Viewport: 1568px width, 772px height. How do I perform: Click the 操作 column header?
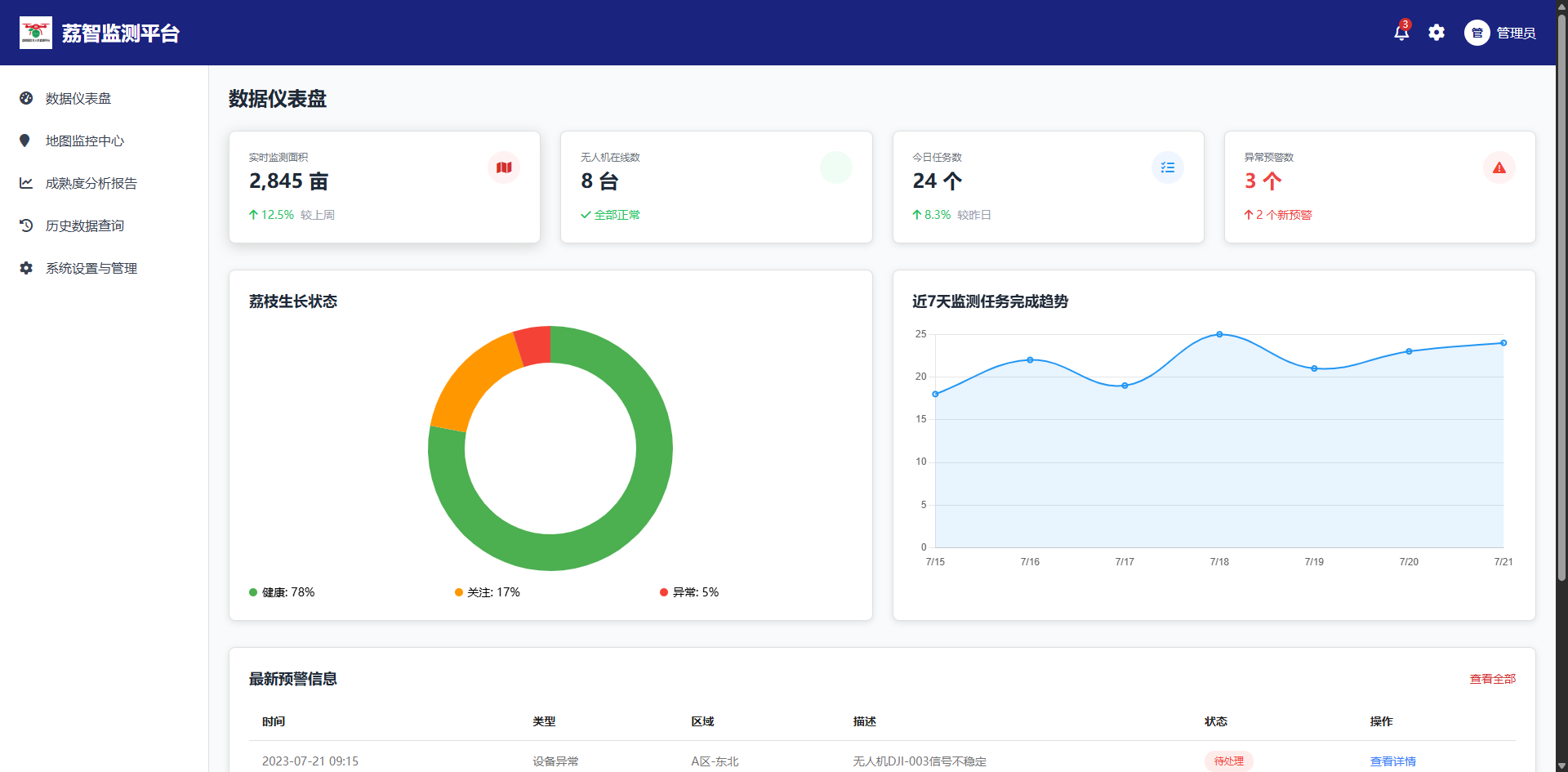[x=1382, y=721]
